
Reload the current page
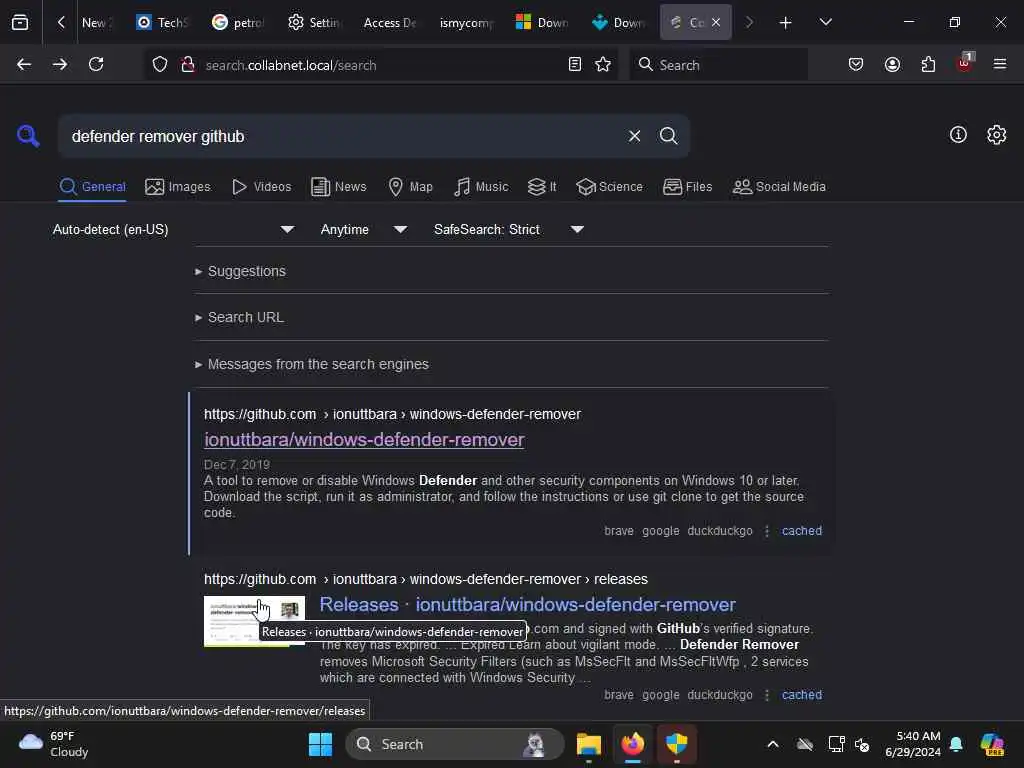click(96, 65)
